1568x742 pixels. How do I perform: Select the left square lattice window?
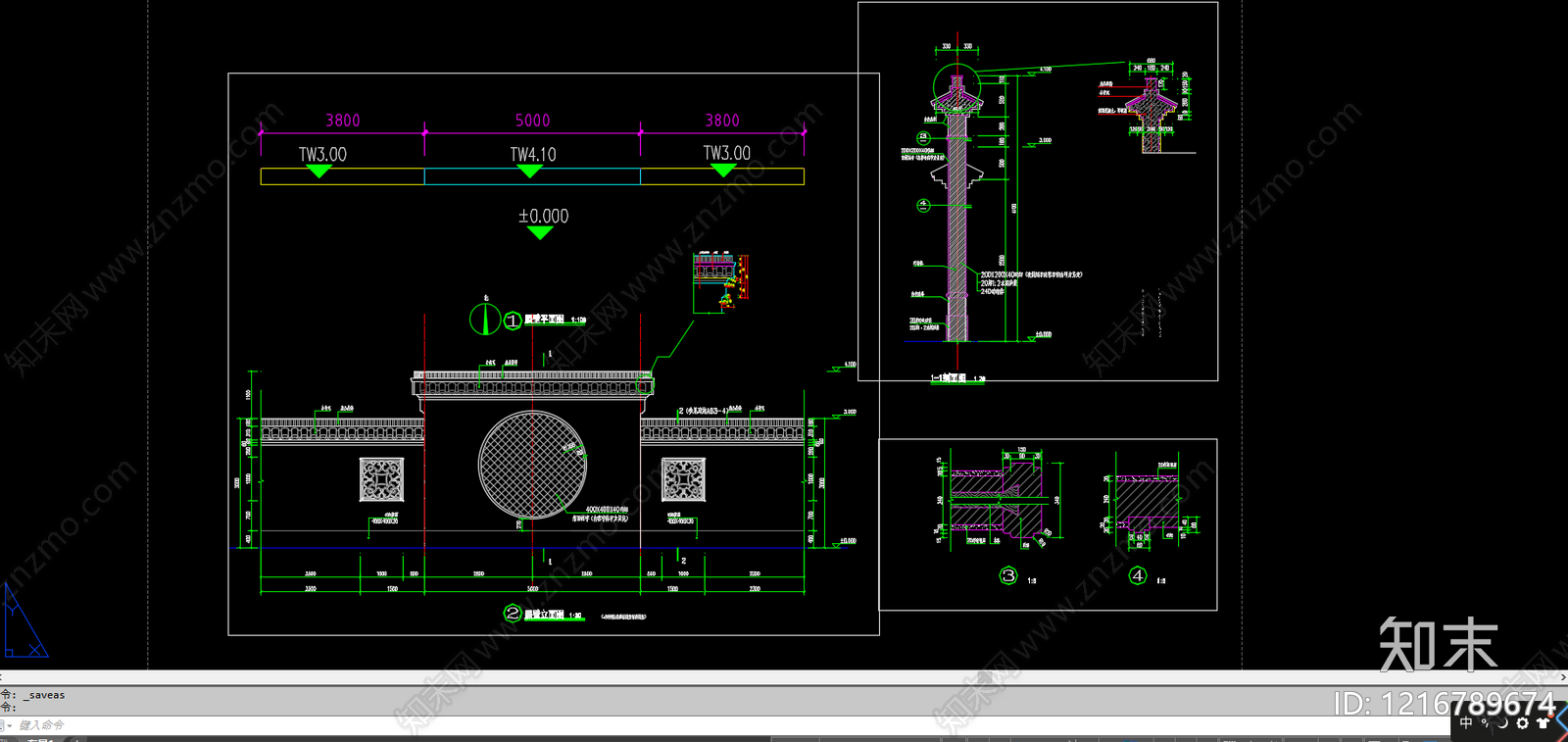[x=381, y=480]
